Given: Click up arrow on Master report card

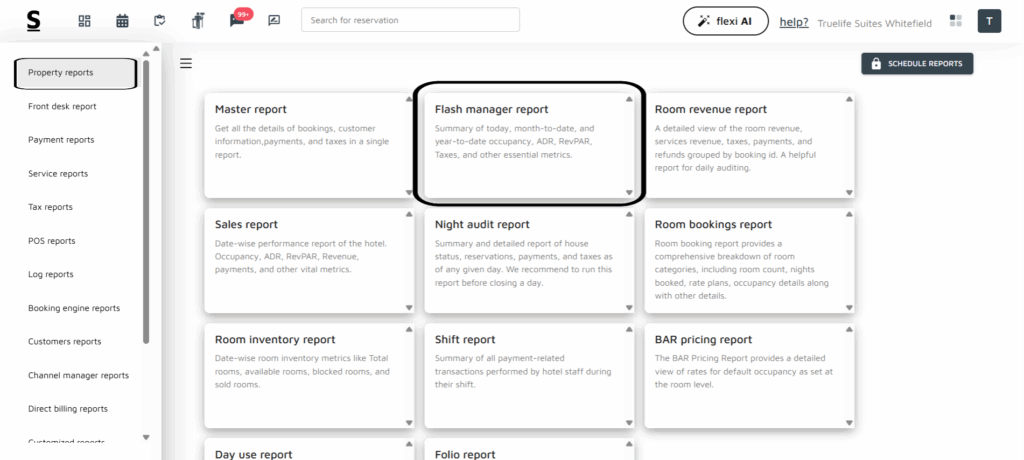Looking at the screenshot, I should (408, 99).
